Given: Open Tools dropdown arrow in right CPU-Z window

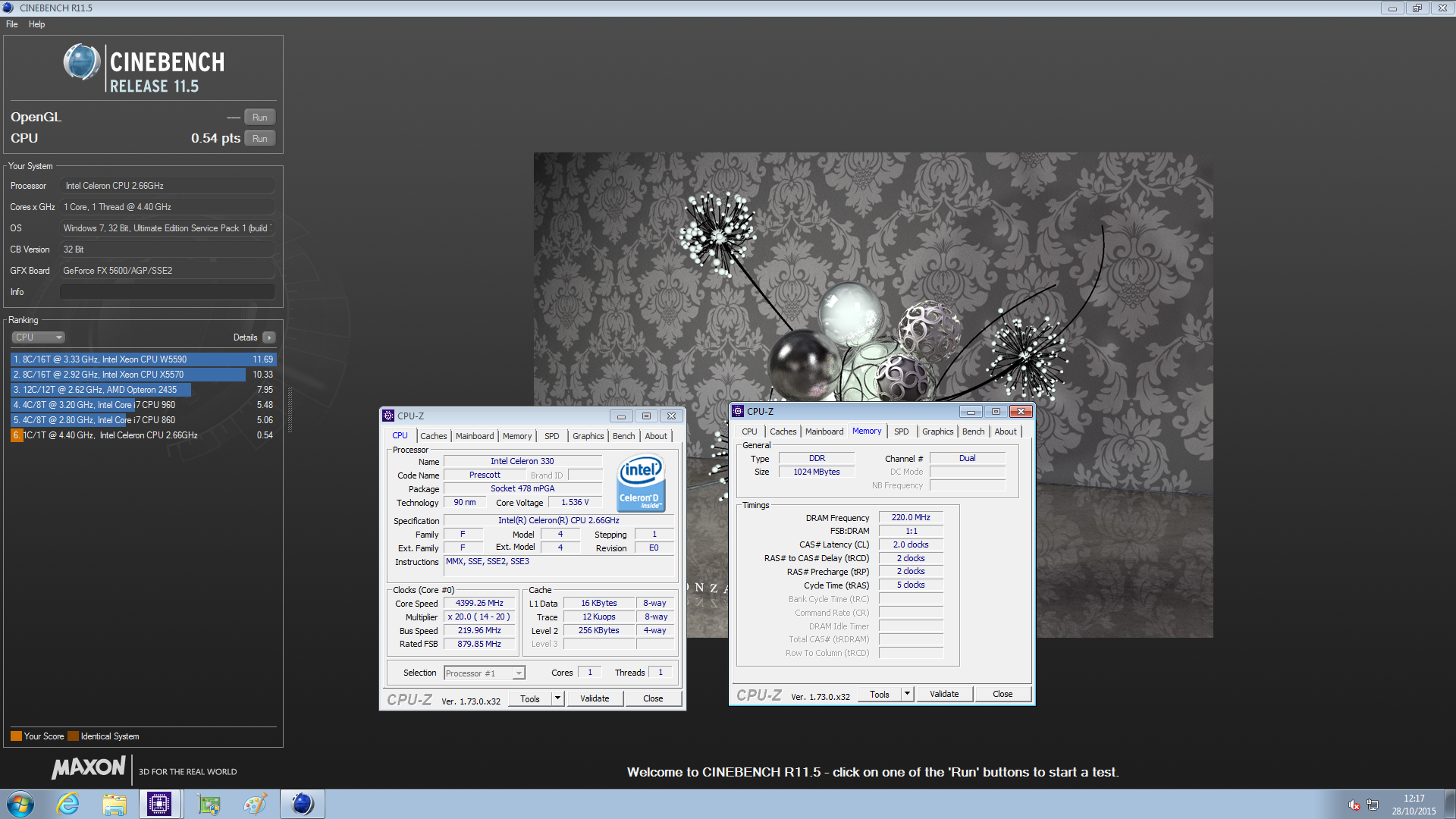Looking at the screenshot, I should [908, 695].
